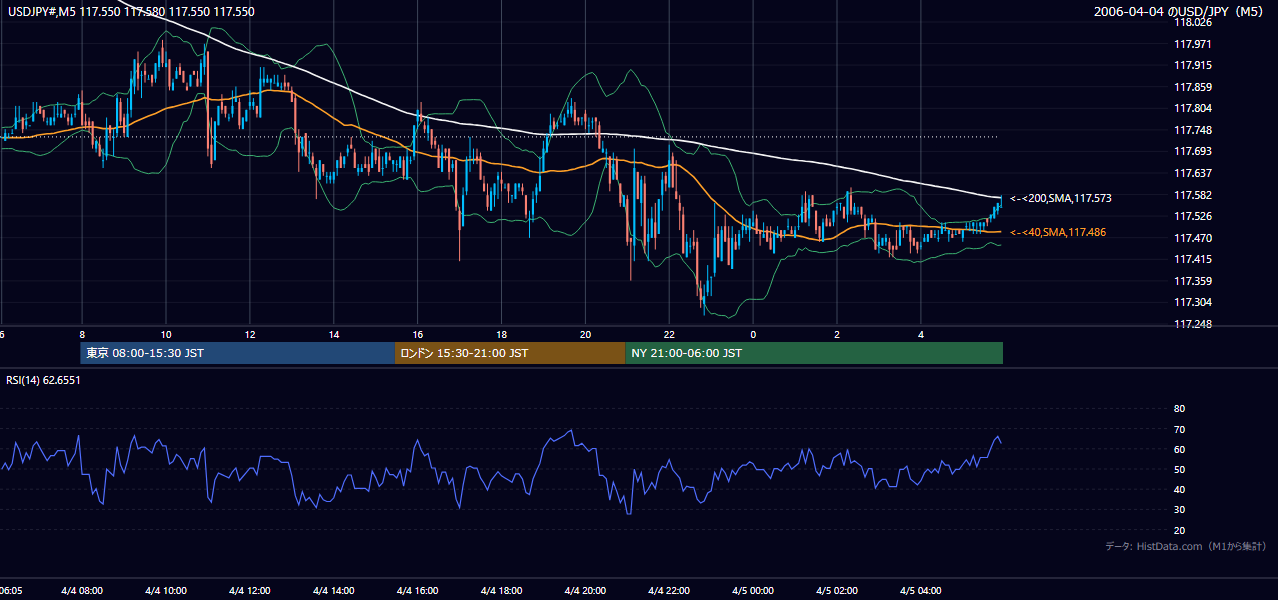Click price axis value 117.359

(1191, 281)
